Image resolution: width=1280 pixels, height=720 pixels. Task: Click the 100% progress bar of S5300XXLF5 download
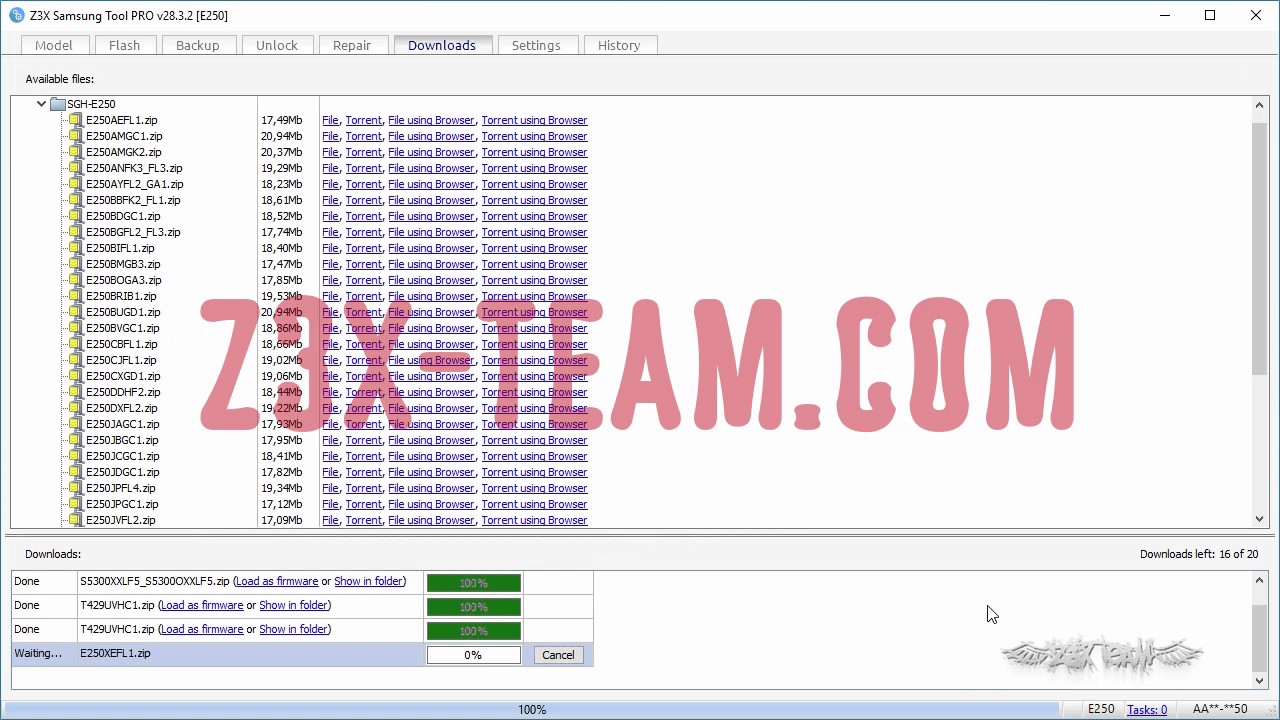pyautogui.click(x=474, y=583)
